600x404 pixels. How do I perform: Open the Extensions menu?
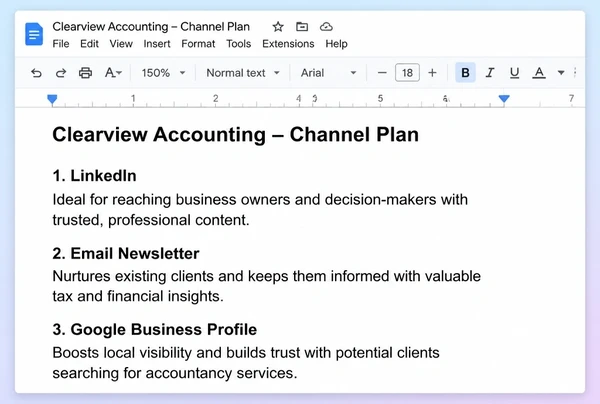(288, 44)
